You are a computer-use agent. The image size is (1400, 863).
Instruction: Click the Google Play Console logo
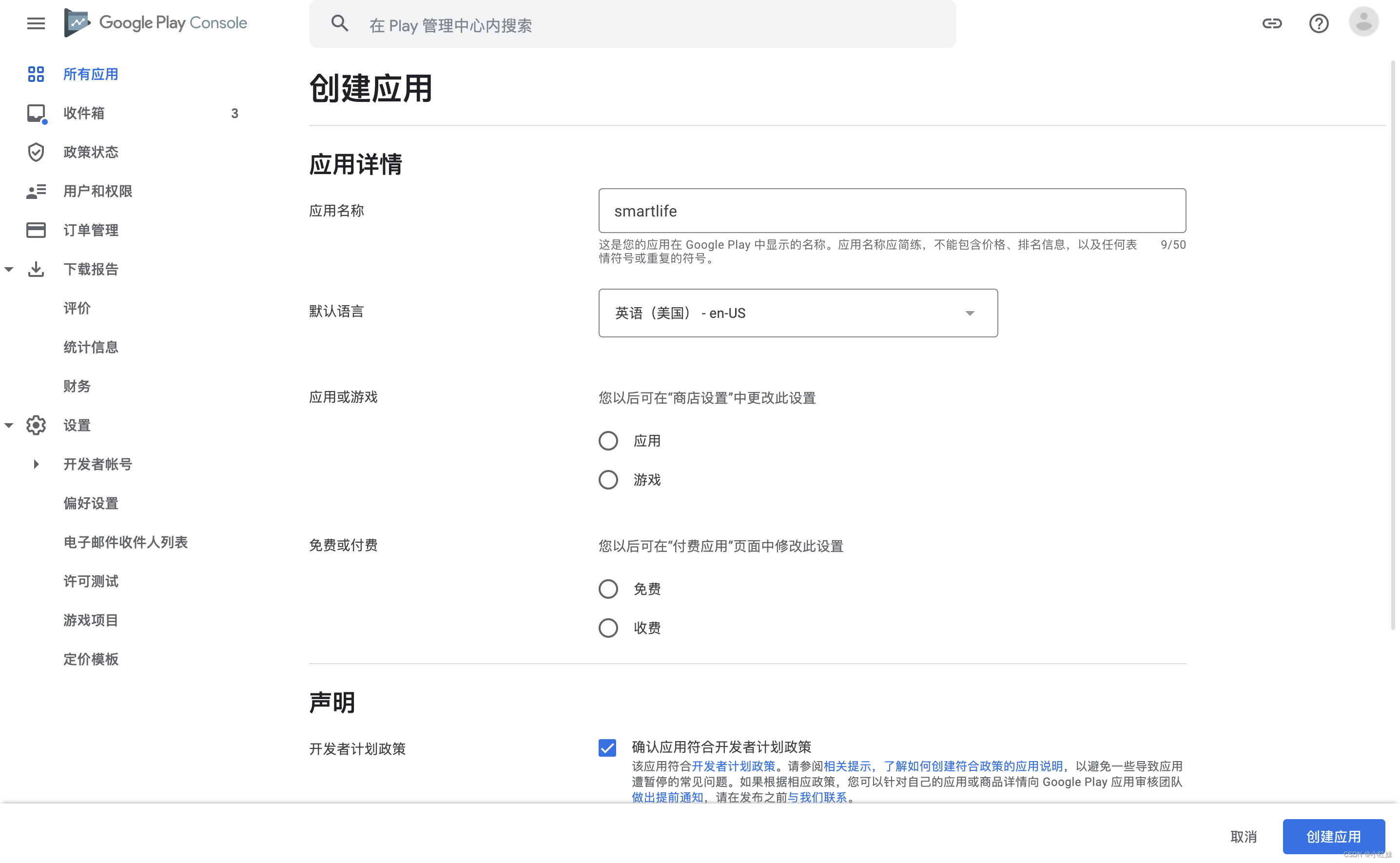[x=155, y=23]
